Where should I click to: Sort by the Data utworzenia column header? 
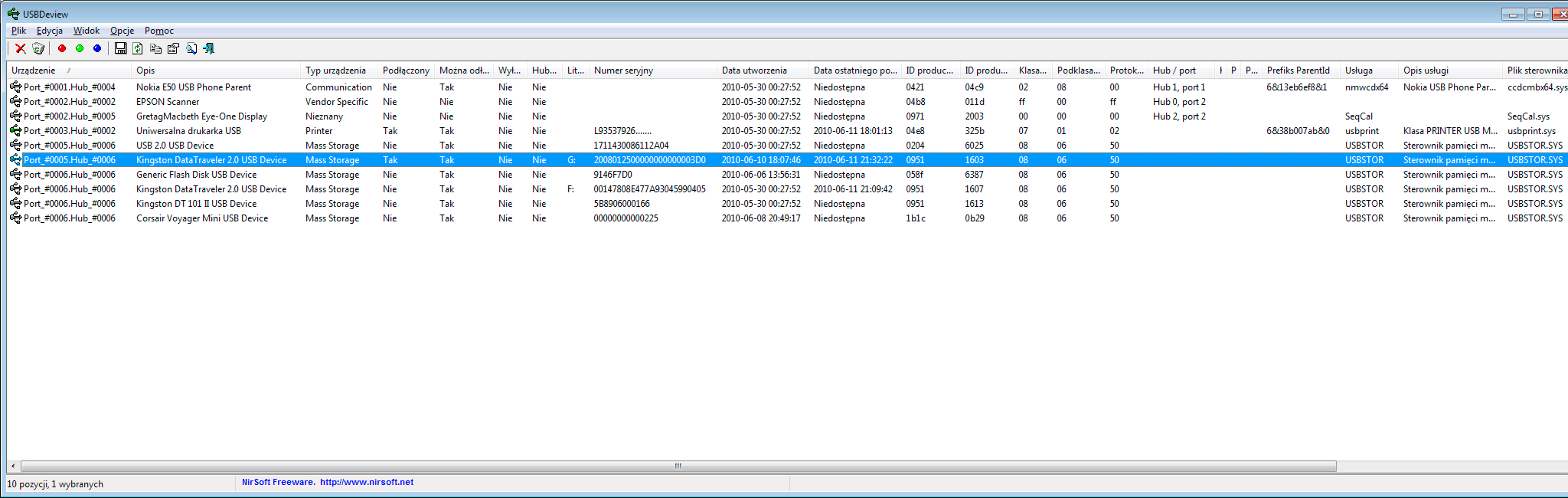pyautogui.click(x=763, y=70)
